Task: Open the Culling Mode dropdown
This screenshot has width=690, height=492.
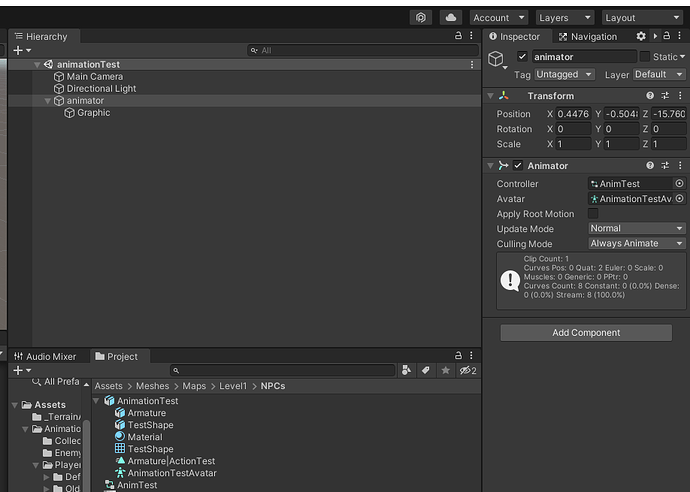Action: (636, 243)
